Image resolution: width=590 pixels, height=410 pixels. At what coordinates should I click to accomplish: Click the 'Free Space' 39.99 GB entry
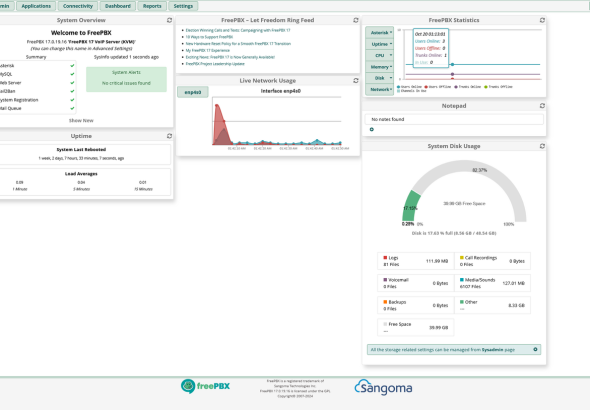click(x=416, y=327)
